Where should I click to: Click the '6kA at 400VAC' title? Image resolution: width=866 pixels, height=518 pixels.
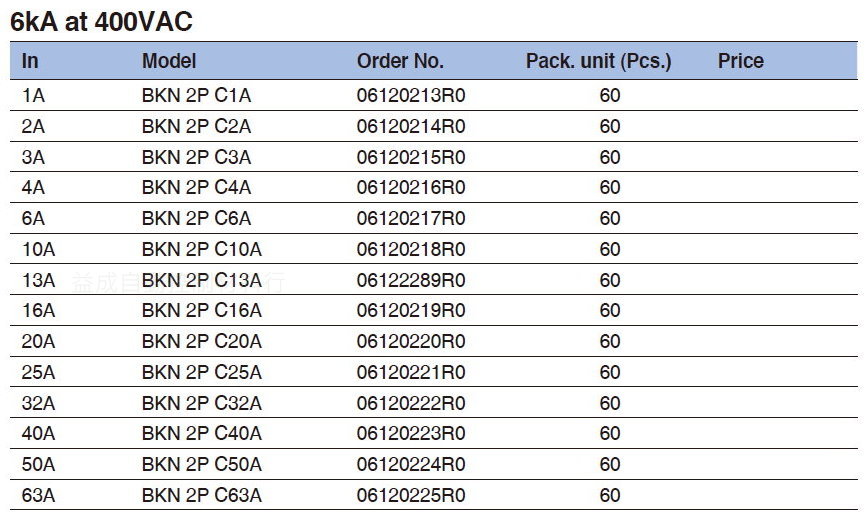[102, 22]
